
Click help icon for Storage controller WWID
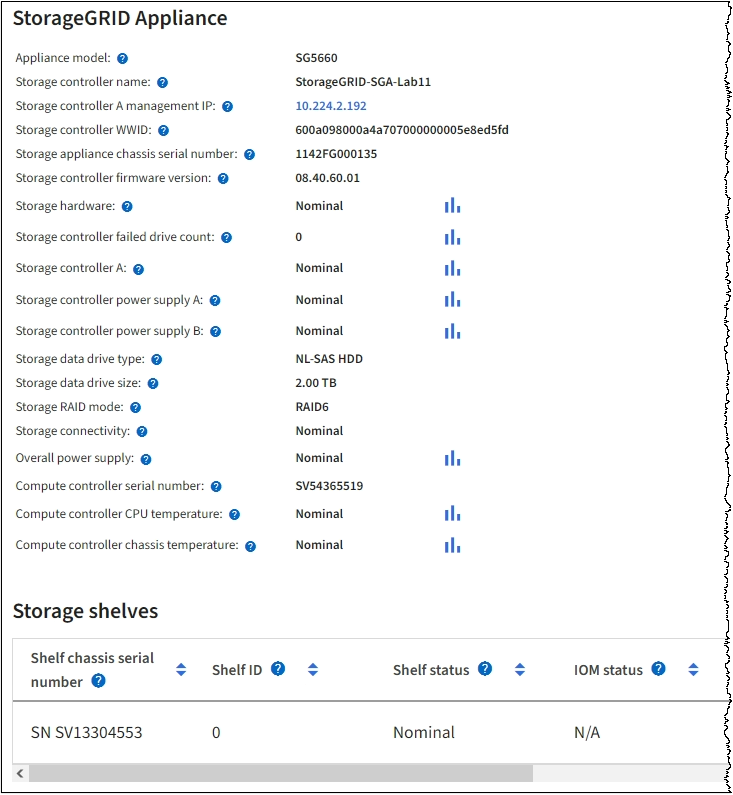point(163,131)
